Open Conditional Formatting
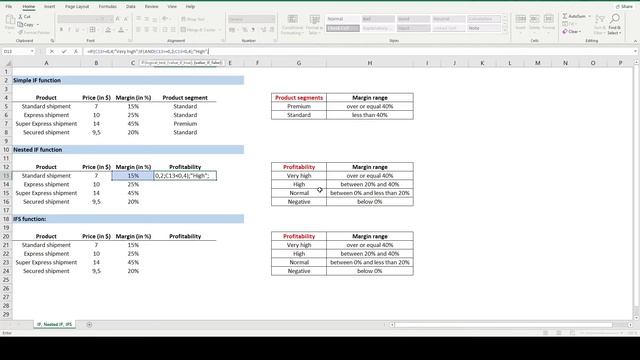 (x=292, y=24)
